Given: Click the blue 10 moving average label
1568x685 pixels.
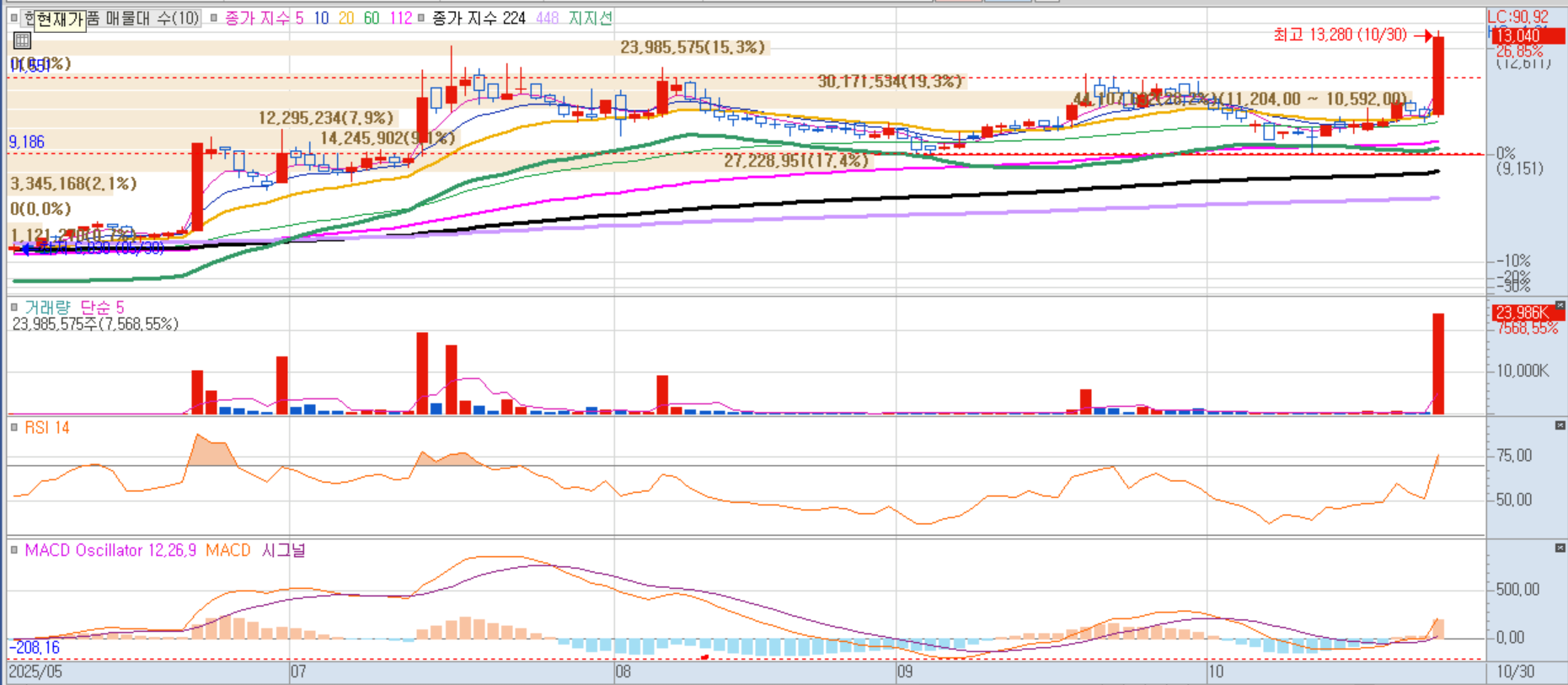Looking at the screenshot, I should coord(321,18).
